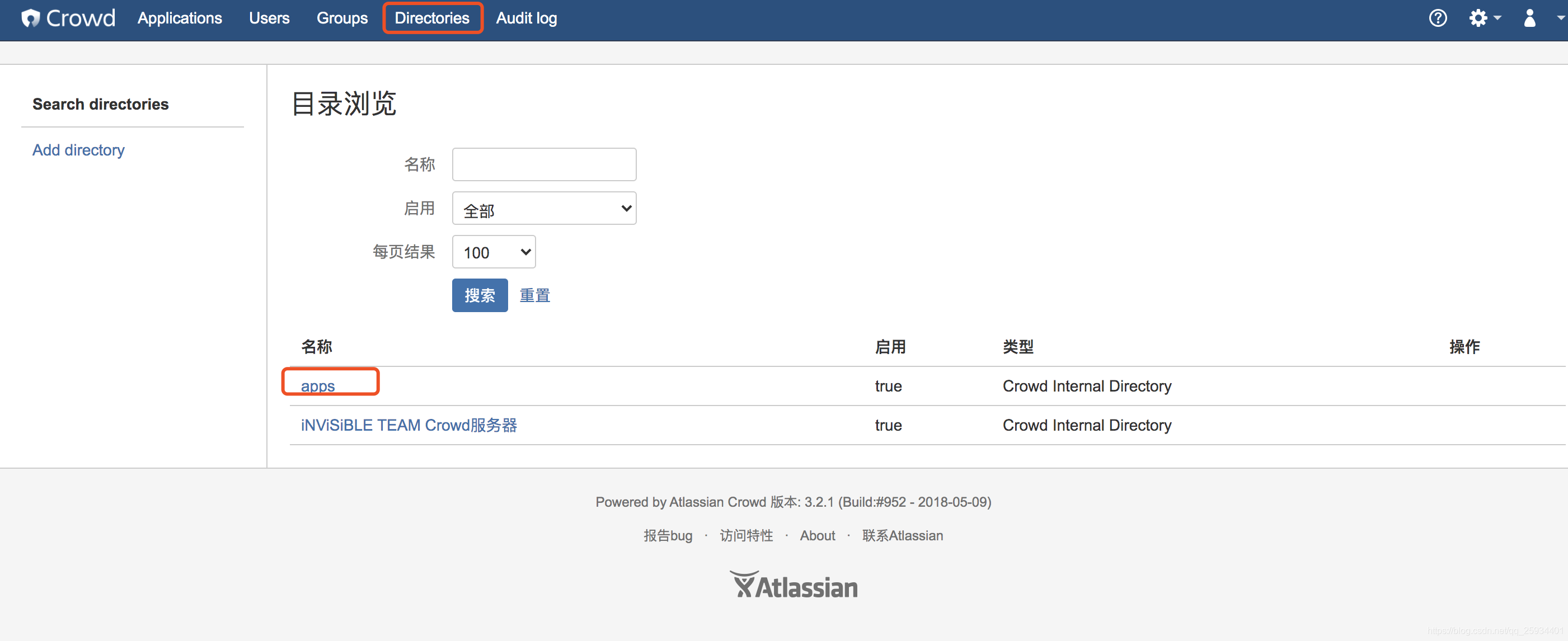Open the user profile icon menu
Viewport: 1568px width, 641px height.
click(1529, 18)
